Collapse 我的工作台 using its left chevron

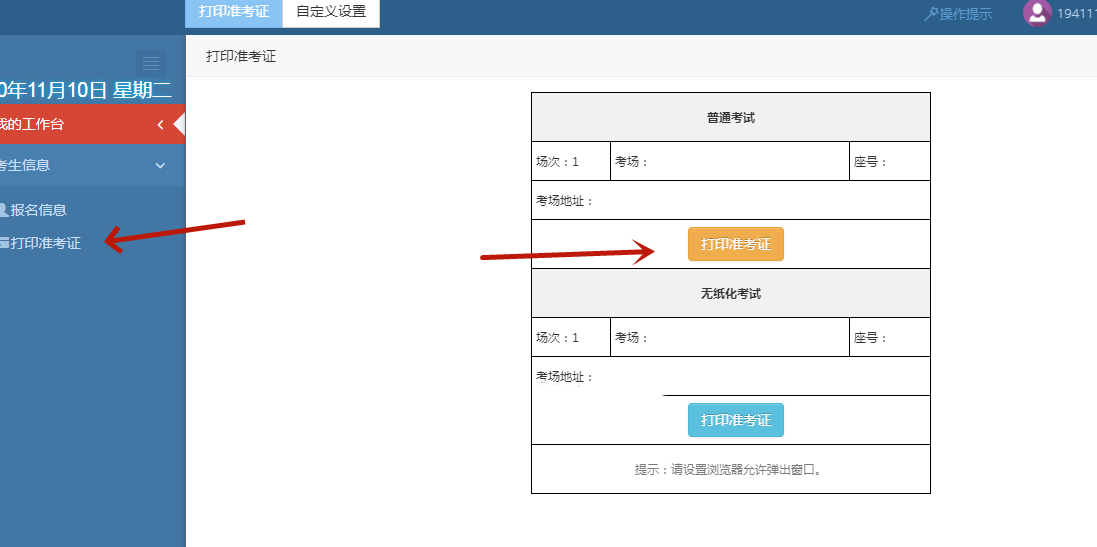(161, 125)
